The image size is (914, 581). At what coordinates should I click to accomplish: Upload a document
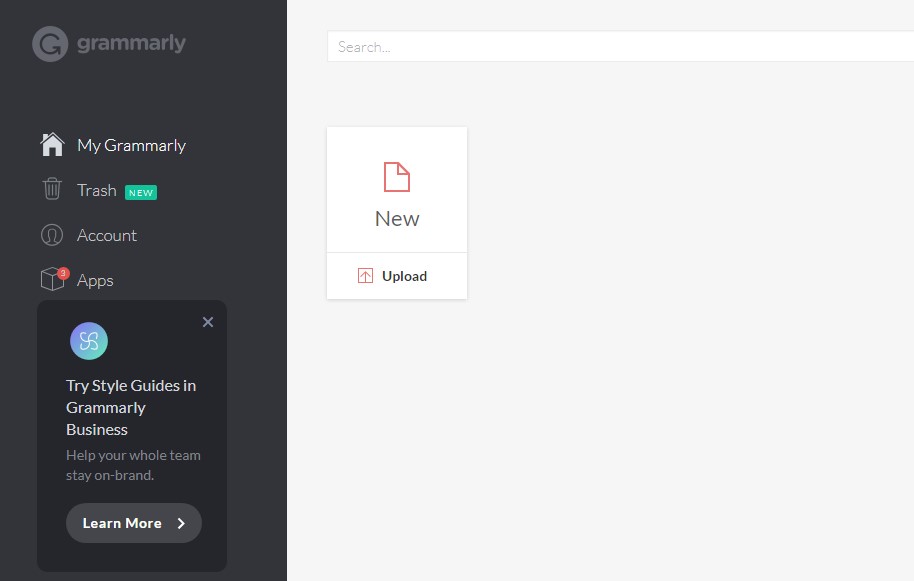click(397, 276)
